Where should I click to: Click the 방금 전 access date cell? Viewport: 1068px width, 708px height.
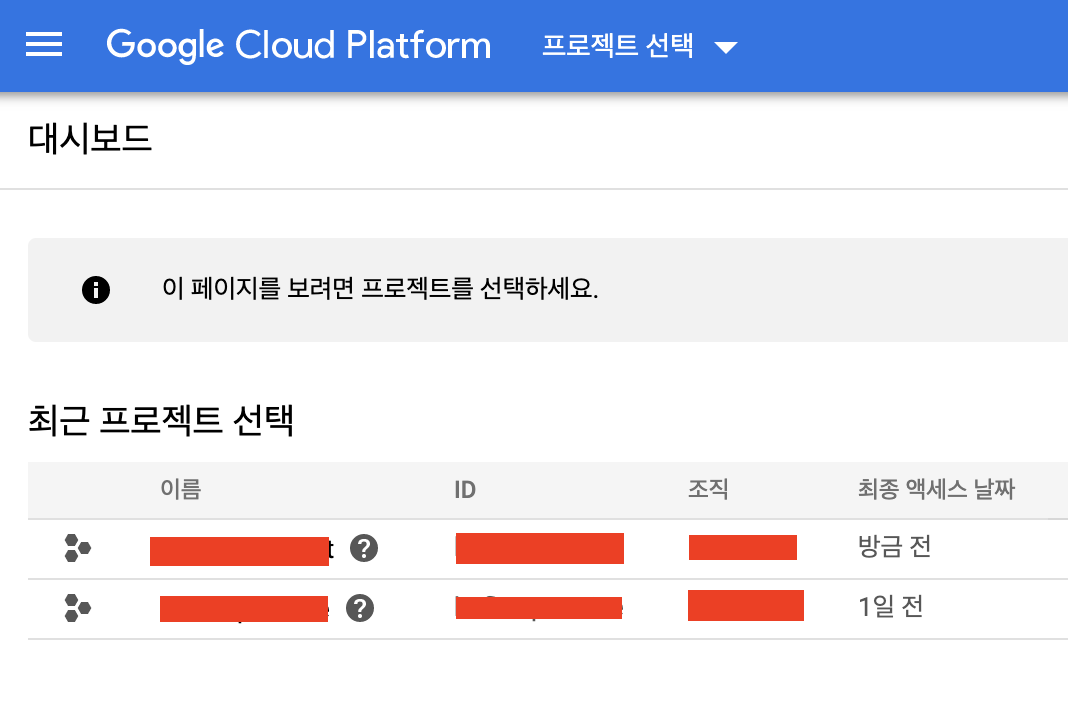click(894, 547)
